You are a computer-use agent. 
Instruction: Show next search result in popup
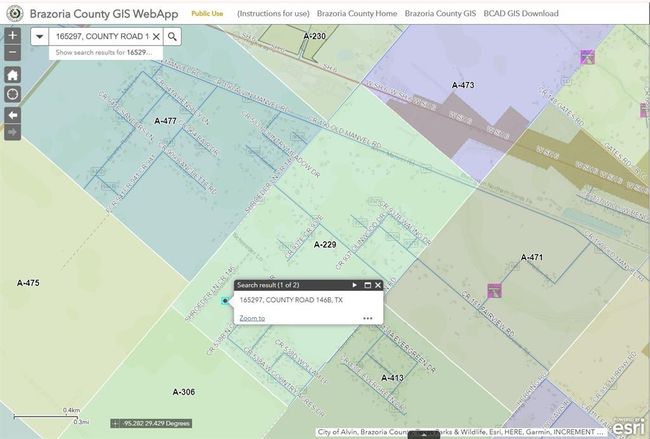(x=354, y=285)
